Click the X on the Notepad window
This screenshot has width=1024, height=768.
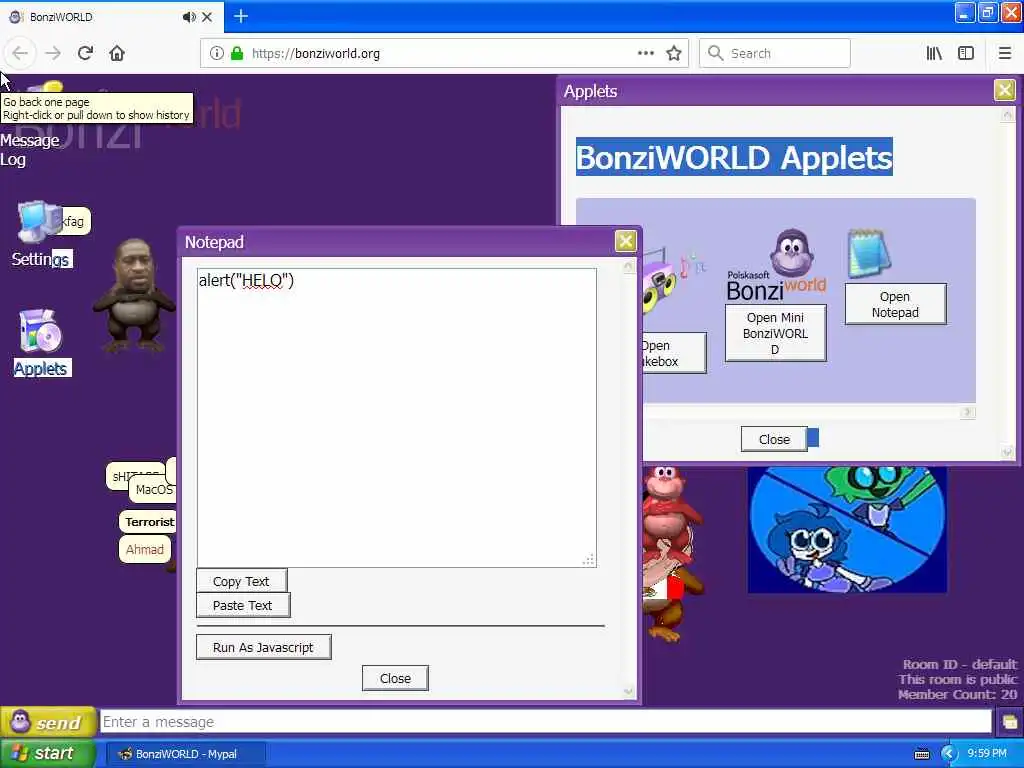coord(626,241)
